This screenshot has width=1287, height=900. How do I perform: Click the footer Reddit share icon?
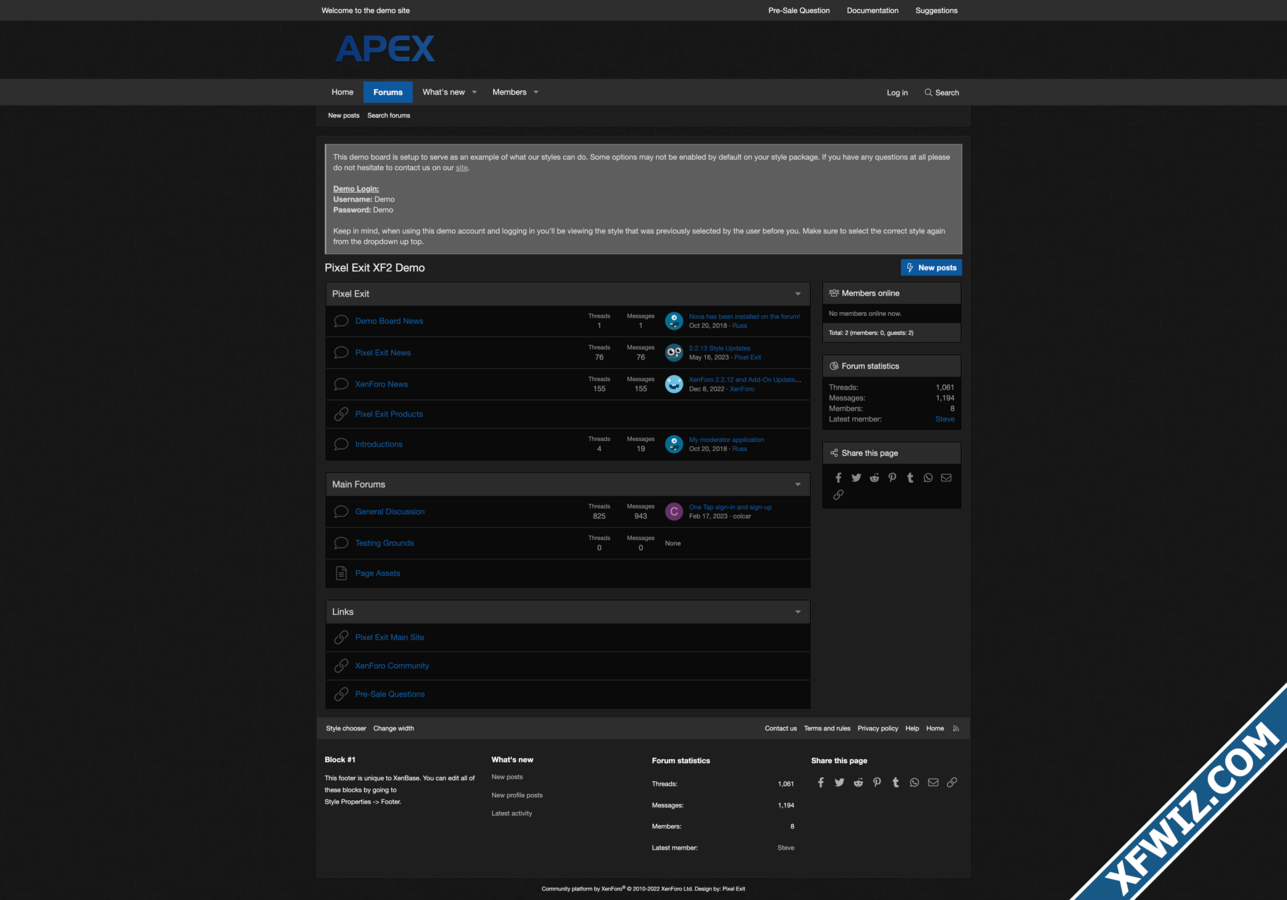(858, 783)
